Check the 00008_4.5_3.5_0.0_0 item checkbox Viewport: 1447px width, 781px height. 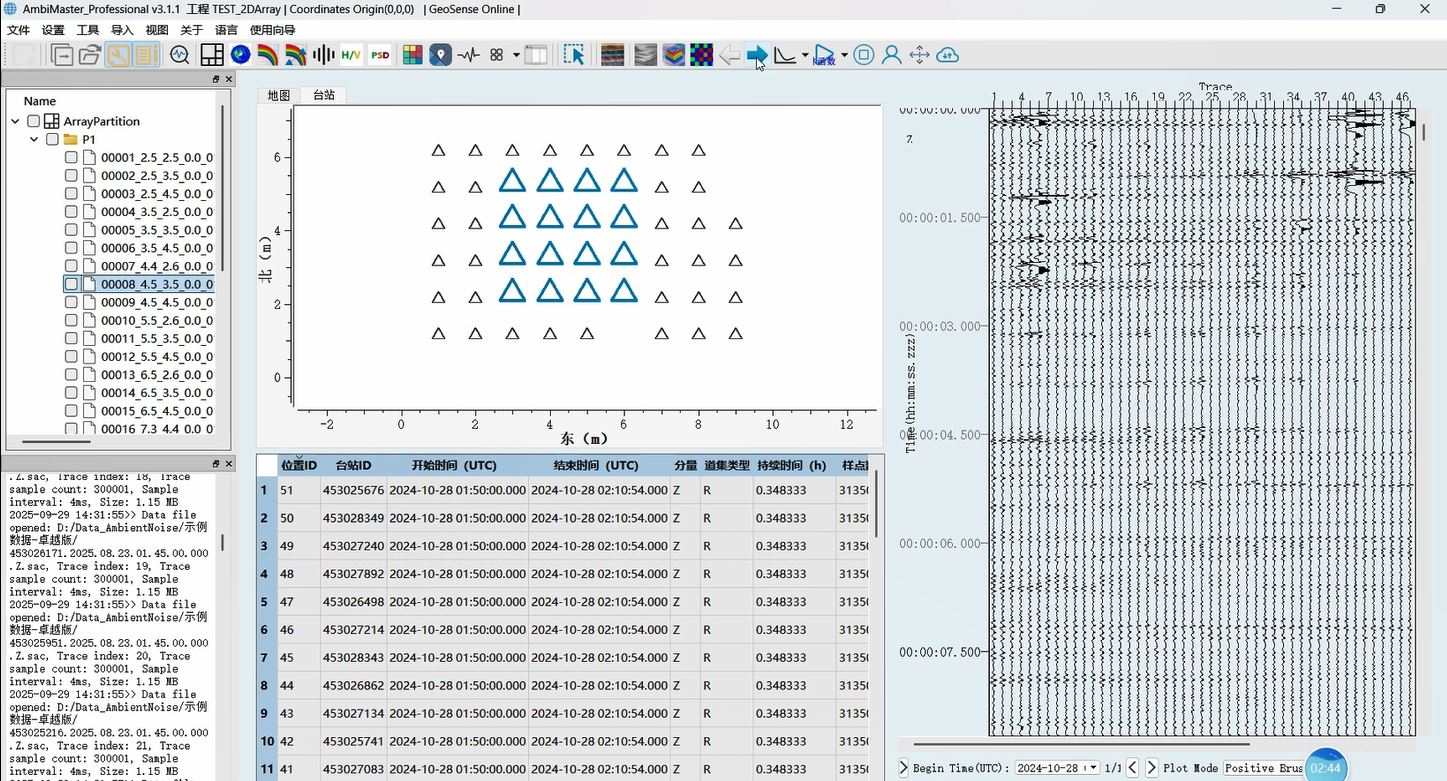click(71, 284)
